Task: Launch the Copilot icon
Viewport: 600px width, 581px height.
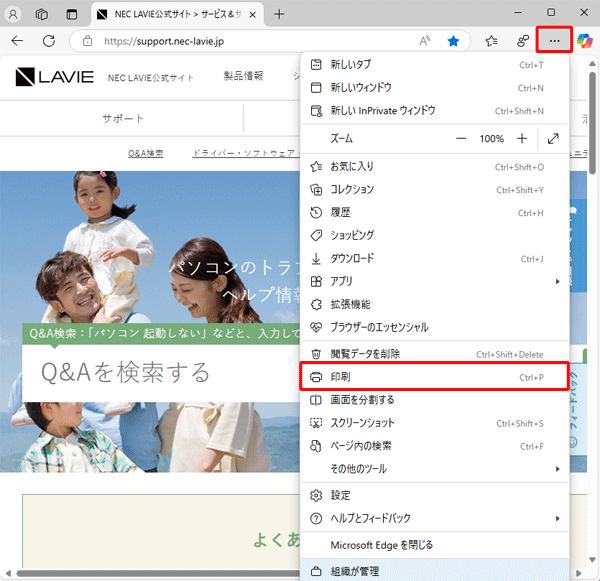Action: tap(585, 41)
